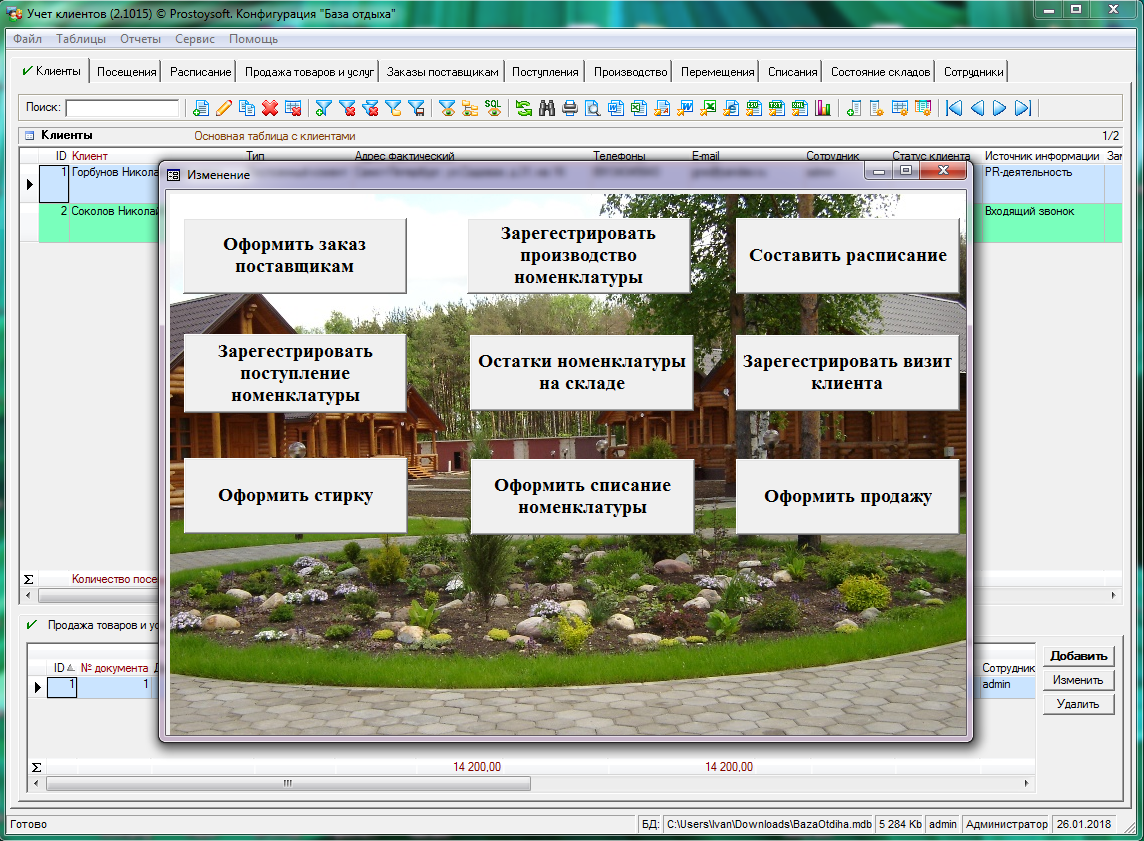Image resolution: width=1144 pixels, height=841 pixels.
Task: Click the SQL query toolbar icon
Action: [493, 108]
